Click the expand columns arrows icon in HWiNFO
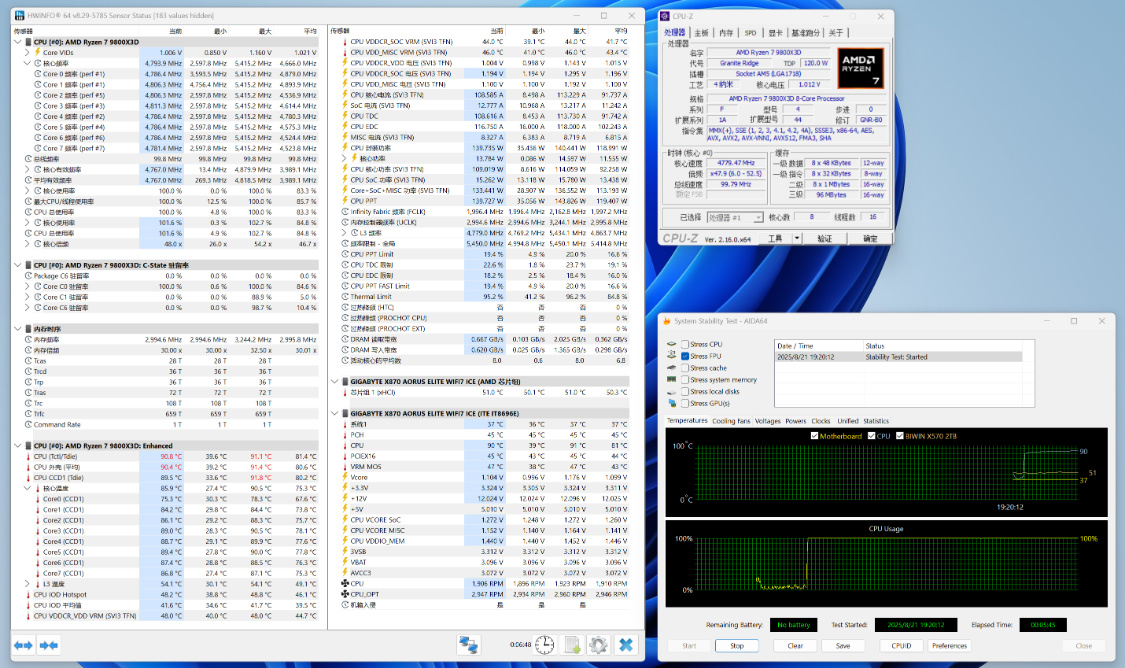Image resolution: width=1125 pixels, height=668 pixels. point(24,645)
